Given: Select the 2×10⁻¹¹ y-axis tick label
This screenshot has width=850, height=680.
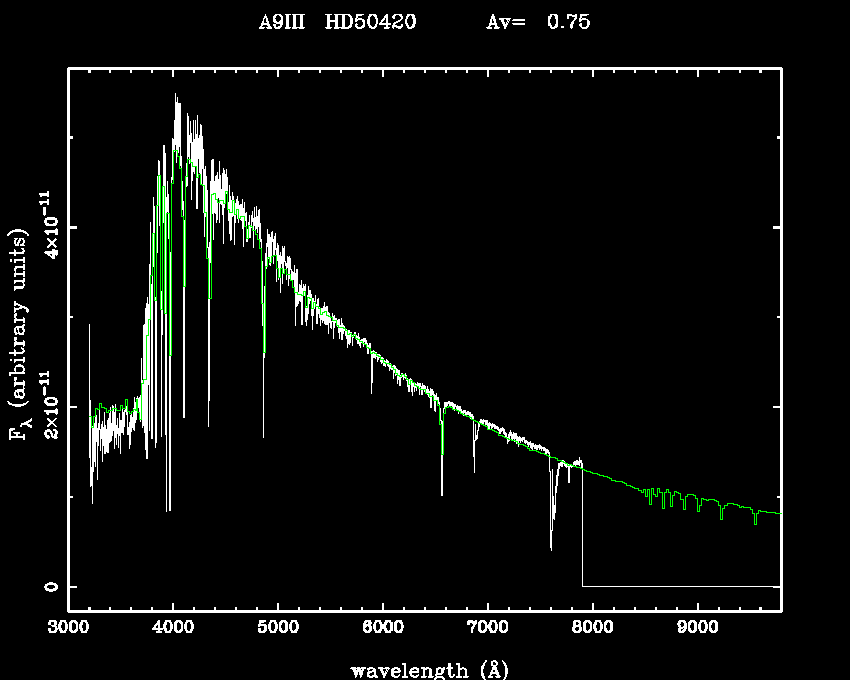Looking at the screenshot, I should [47, 408].
